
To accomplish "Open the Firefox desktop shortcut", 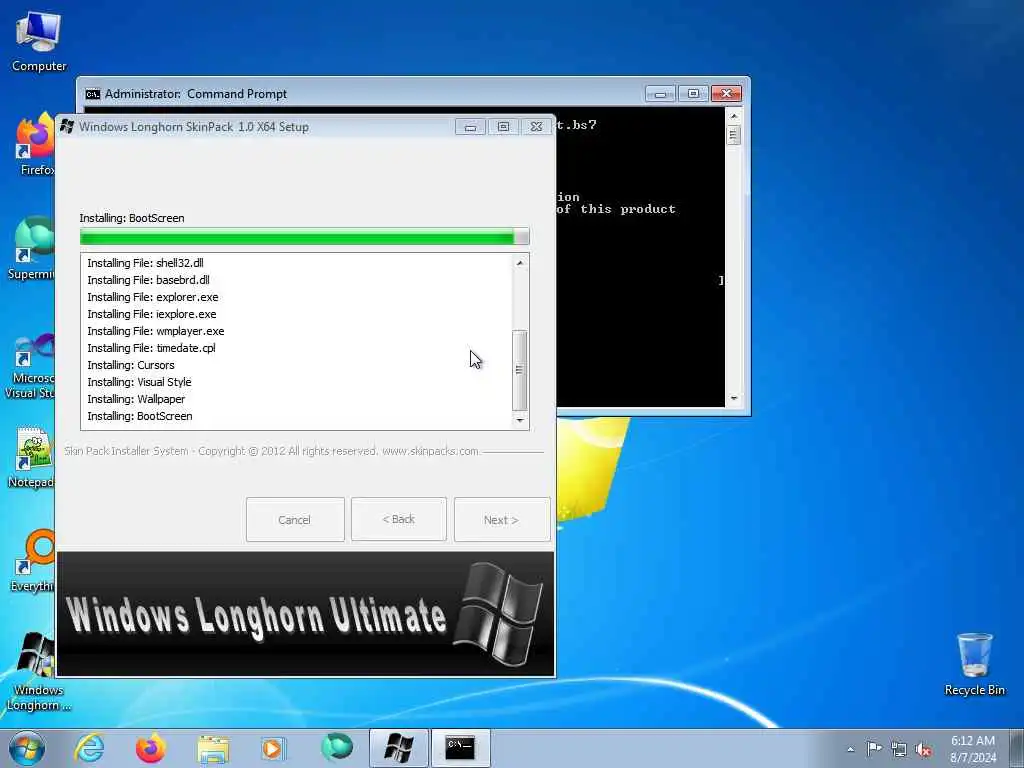I will point(36,144).
